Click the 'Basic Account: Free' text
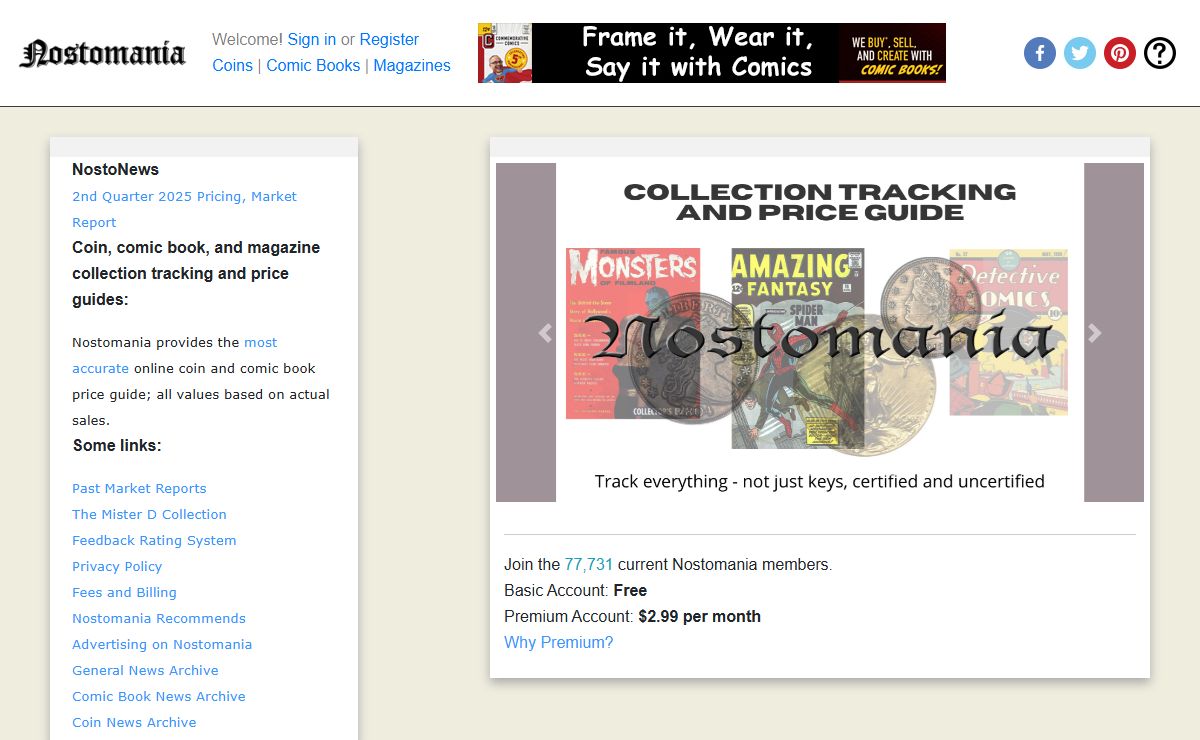Viewport: 1200px width, 740px height. (576, 590)
